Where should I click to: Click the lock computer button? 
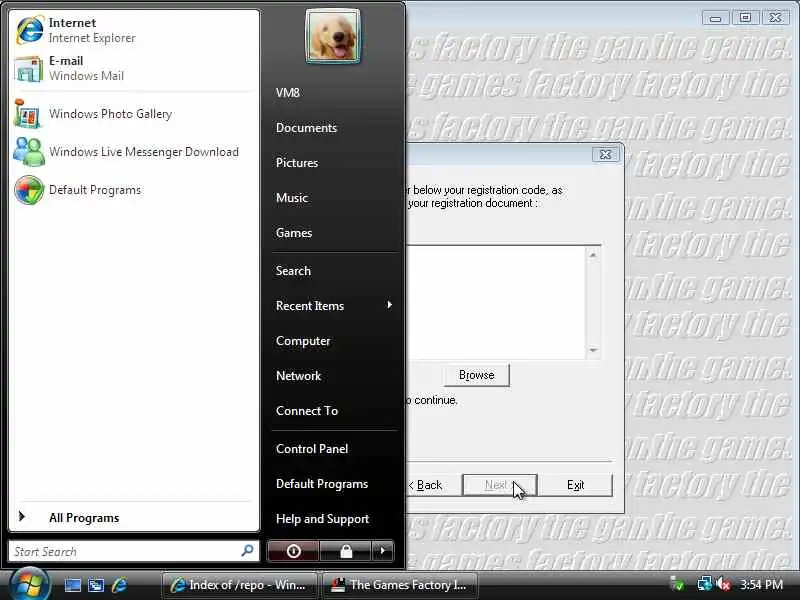pos(346,551)
